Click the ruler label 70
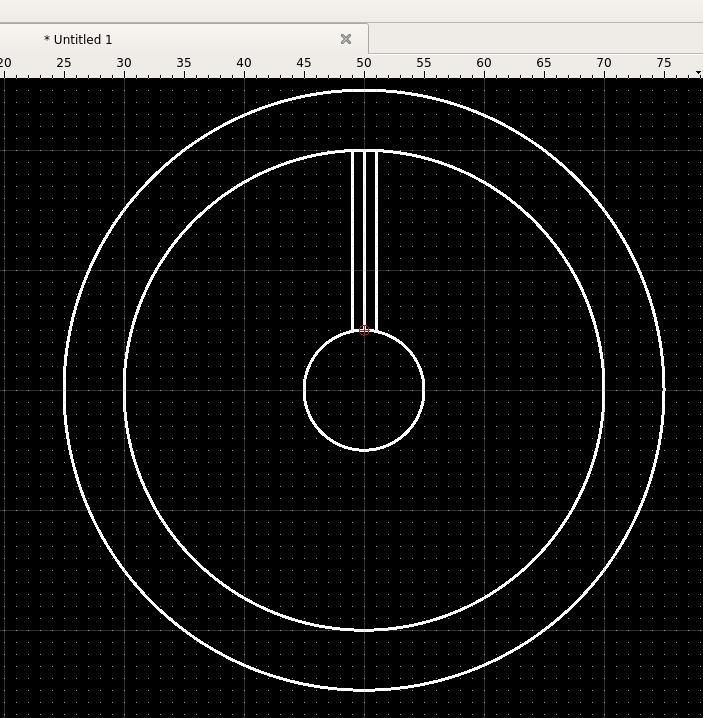This screenshot has width=703, height=718. pyautogui.click(x=604, y=63)
